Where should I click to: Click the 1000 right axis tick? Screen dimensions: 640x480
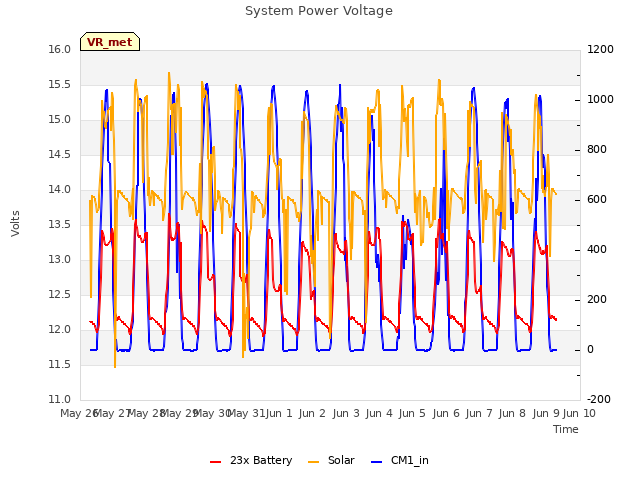pyautogui.click(x=600, y=100)
